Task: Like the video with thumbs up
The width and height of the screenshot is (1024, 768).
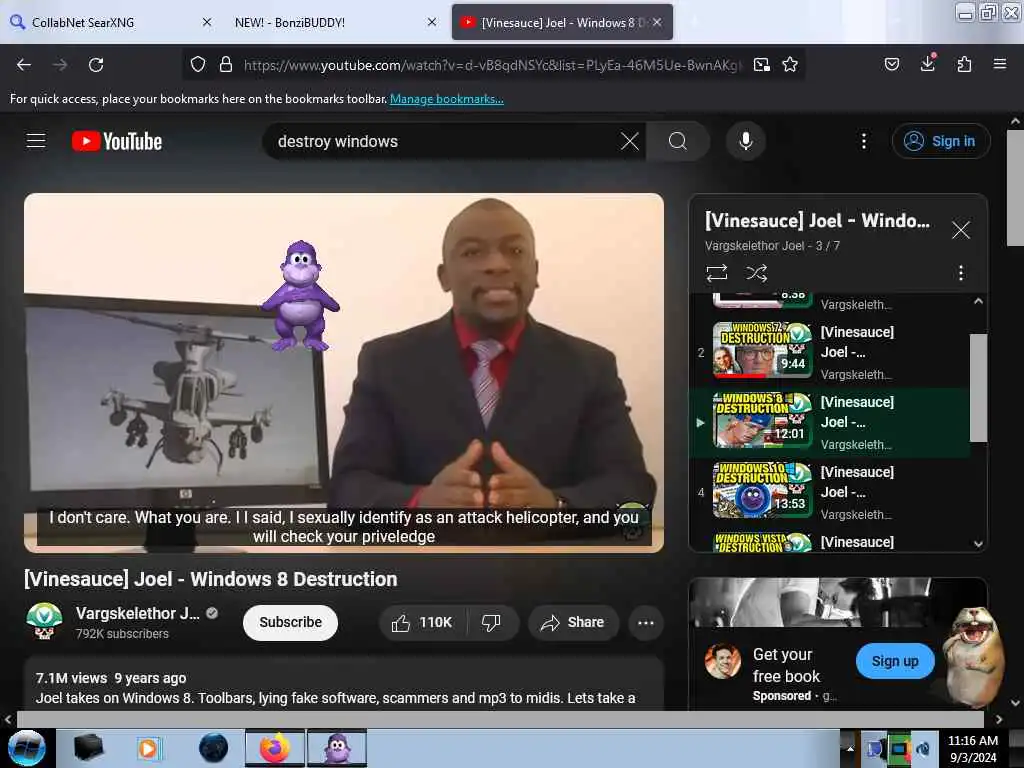Action: (x=422, y=623)
